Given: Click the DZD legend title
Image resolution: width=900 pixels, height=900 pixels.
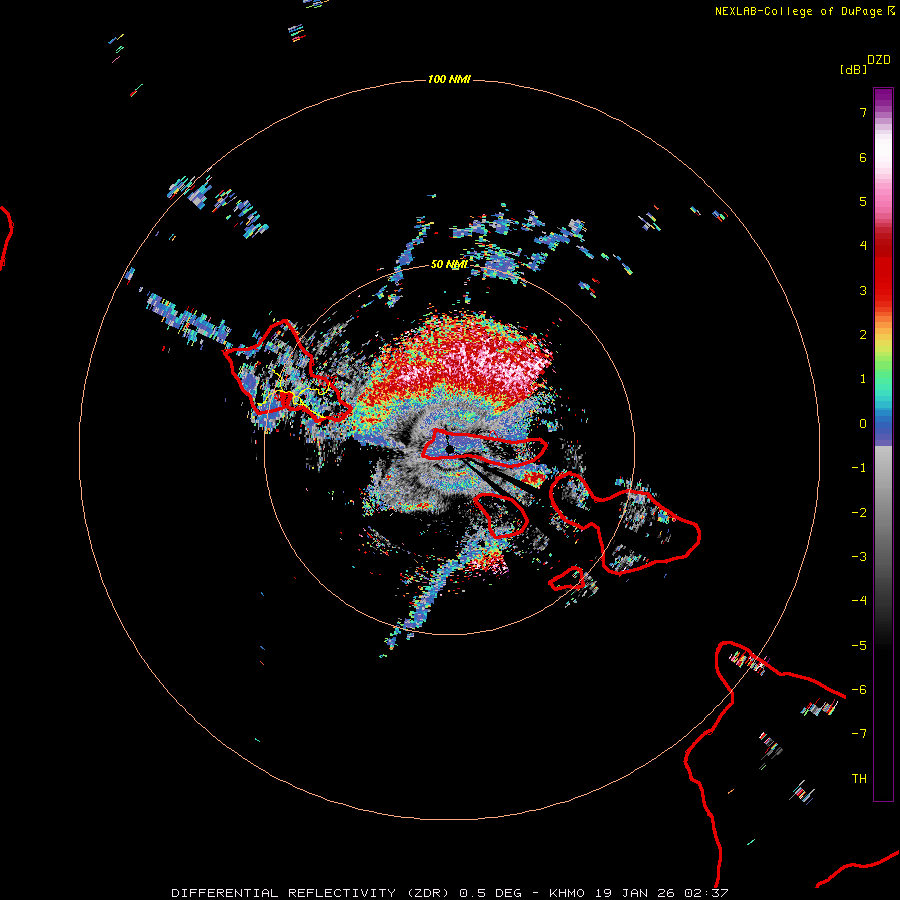Looking at the screenshot, I should (x=879, y=60).
